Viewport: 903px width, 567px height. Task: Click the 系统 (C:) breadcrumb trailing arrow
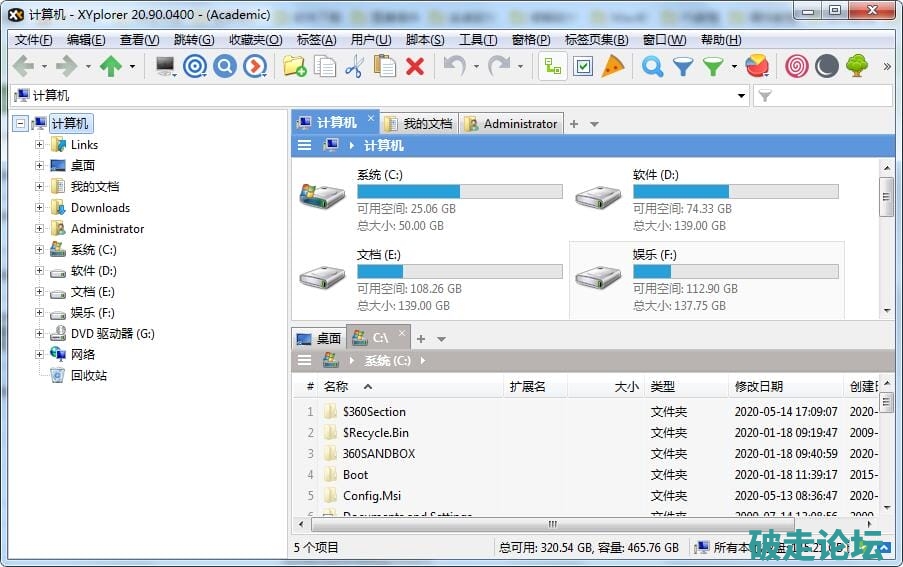click(x=423, y=360)
